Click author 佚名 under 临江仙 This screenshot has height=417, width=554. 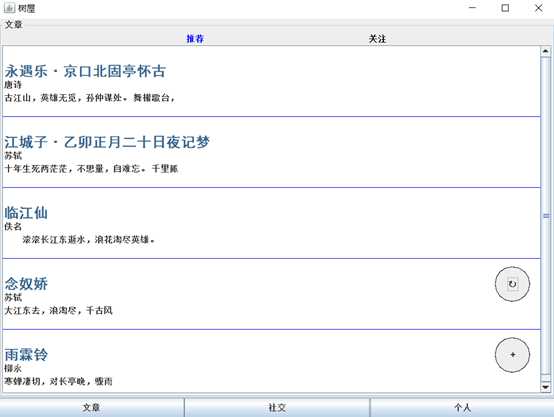pyautogui.click(x=13, y=227)
